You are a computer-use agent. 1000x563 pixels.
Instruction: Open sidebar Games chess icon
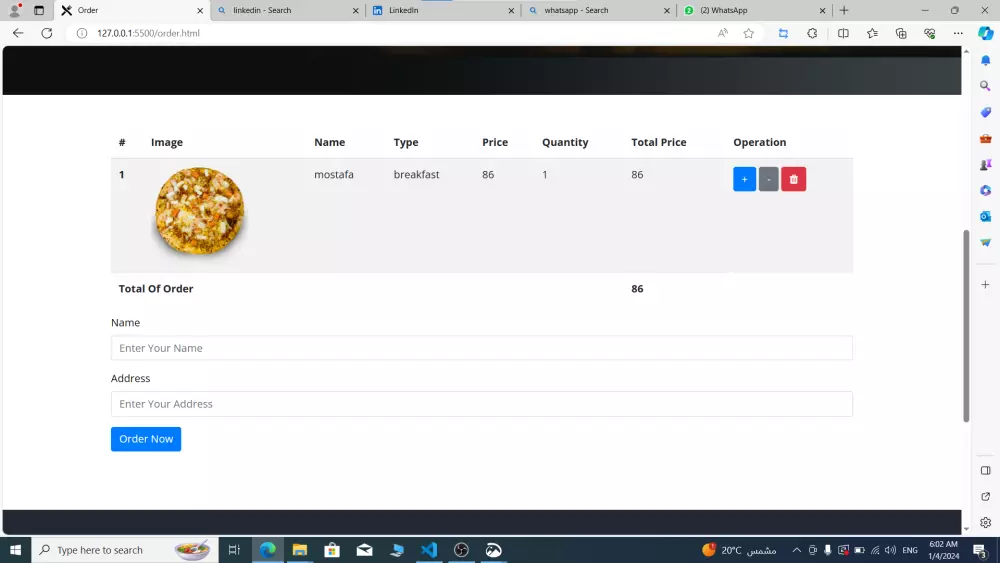click(985, 165)
